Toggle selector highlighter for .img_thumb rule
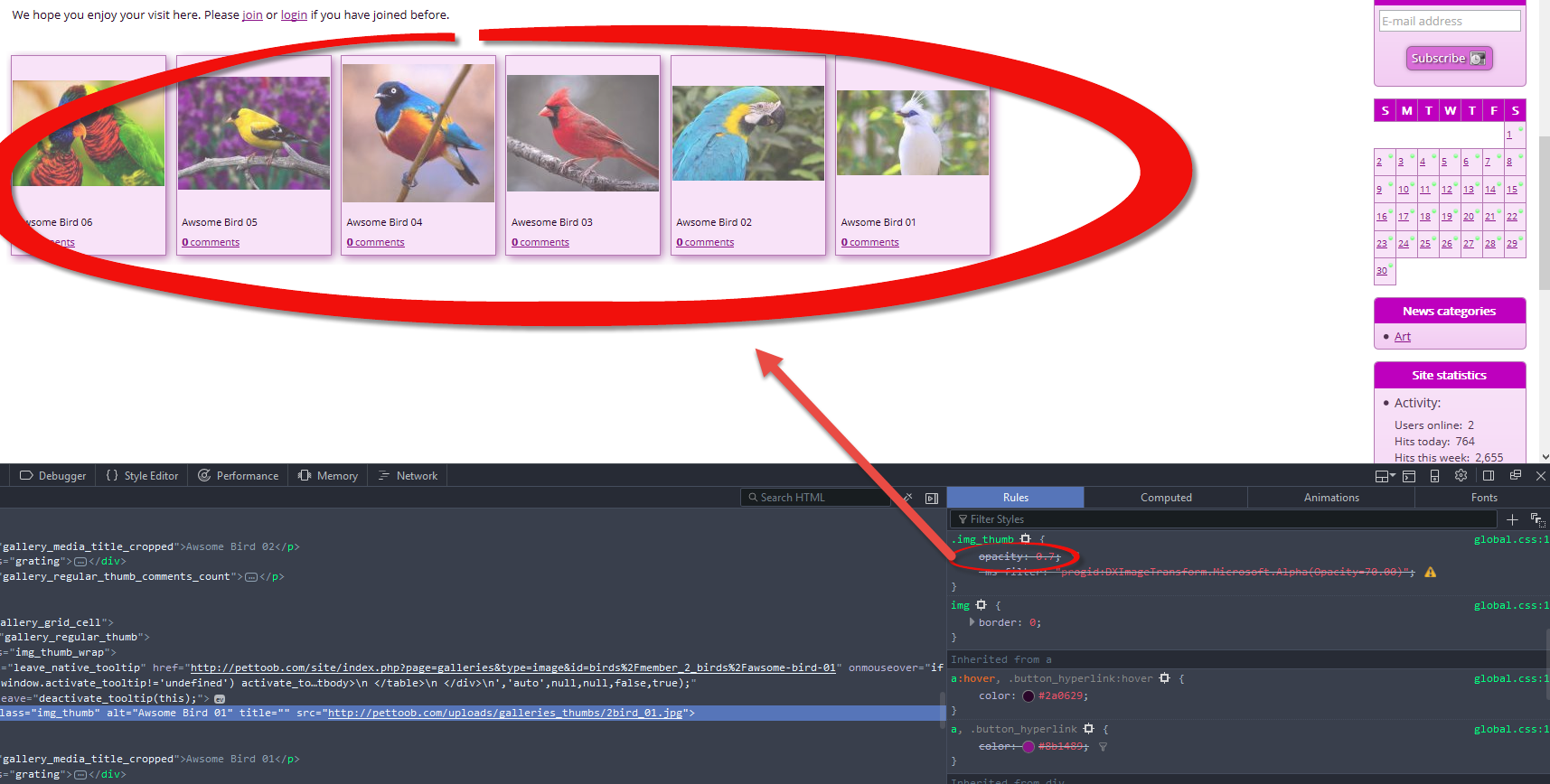The width and height of the screenshot is (1550, 784). [x=1025, y=539]
